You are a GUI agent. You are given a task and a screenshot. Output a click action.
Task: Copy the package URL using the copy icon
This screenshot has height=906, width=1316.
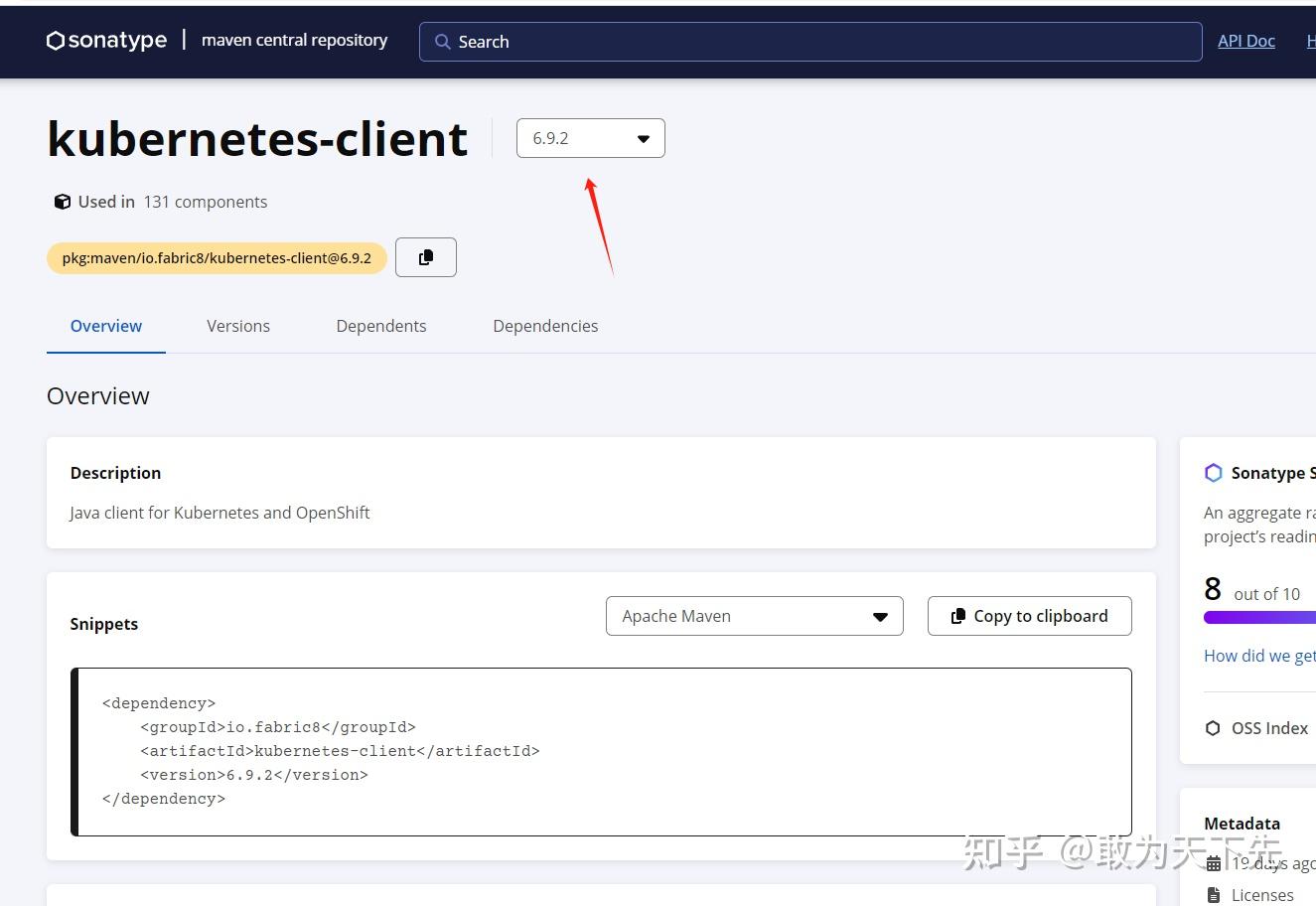[425, 256]
